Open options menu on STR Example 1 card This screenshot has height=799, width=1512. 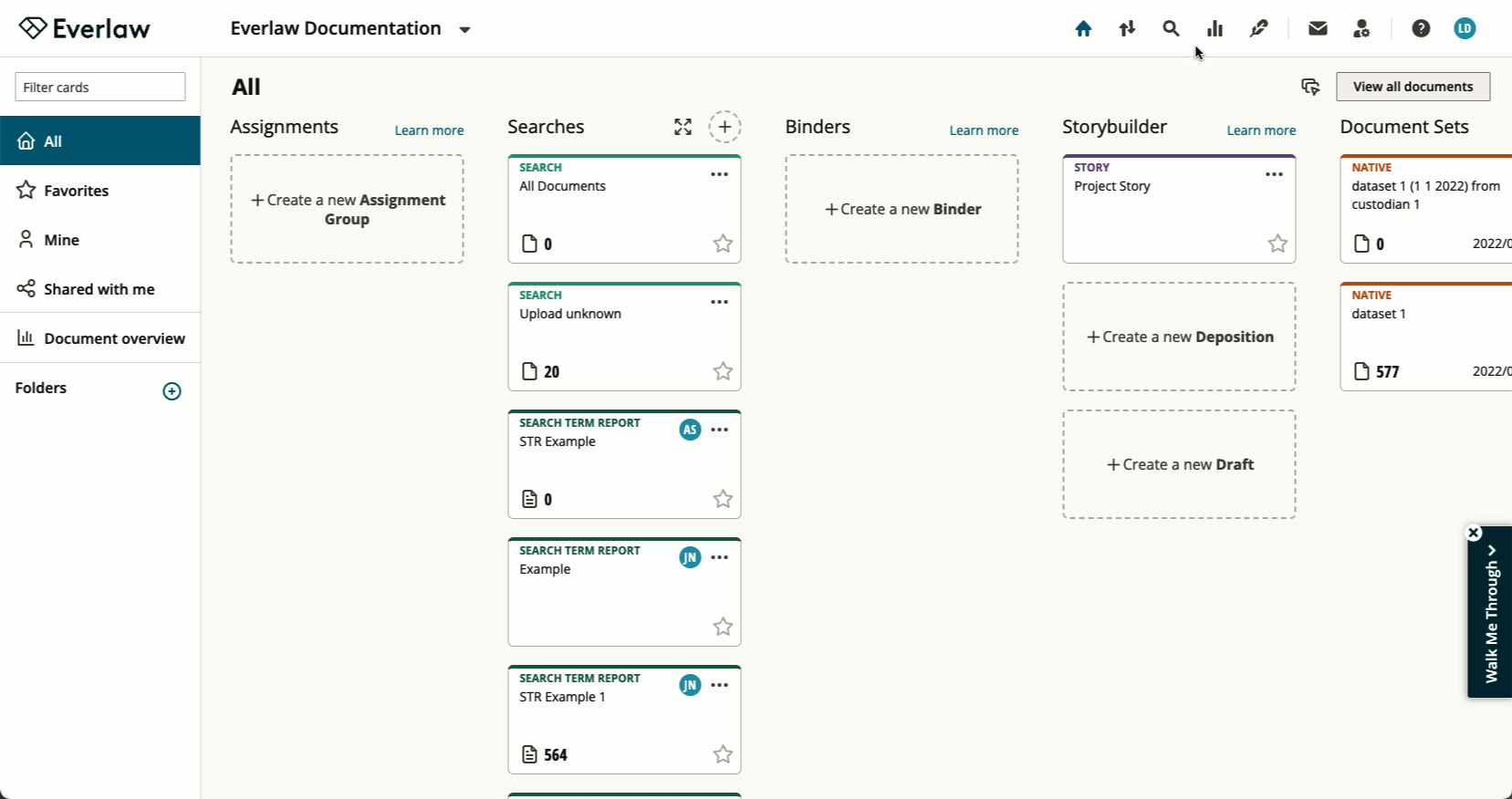[719, 685]
